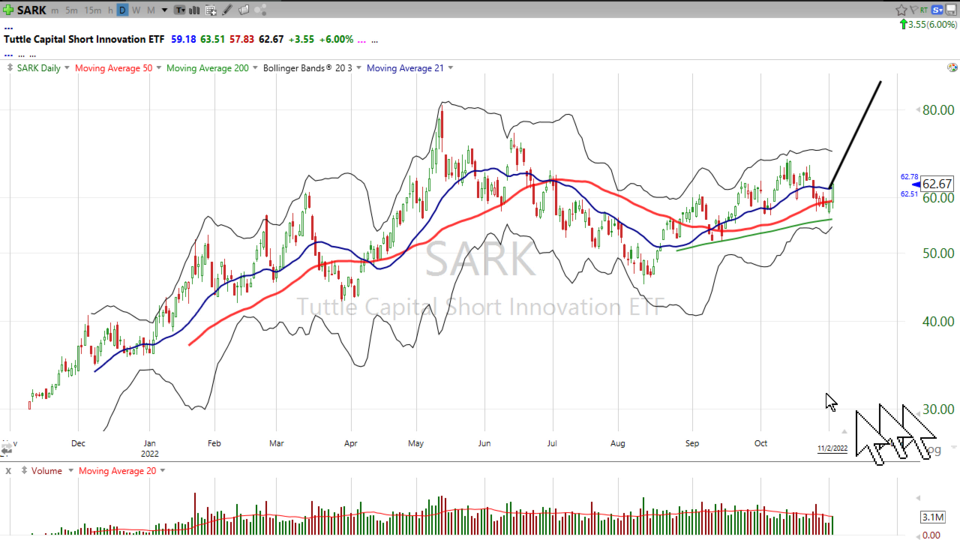The image size is (960, 540).
Task: Click the RT real-time indicator
Action: pyautogui.click(x=923, y=10)
